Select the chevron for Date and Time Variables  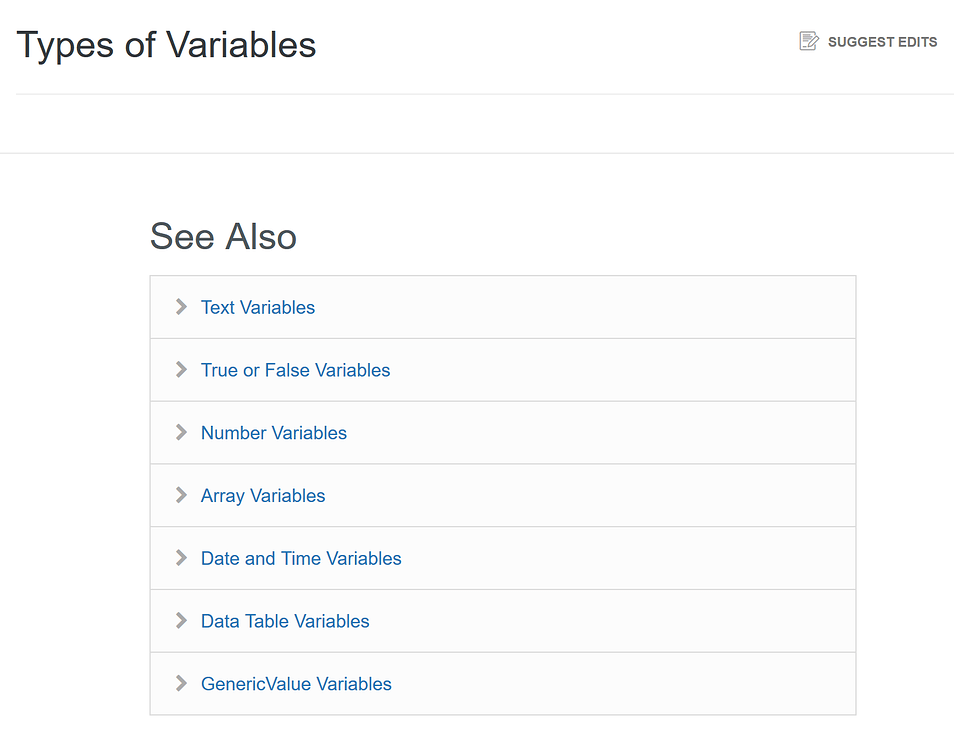point(181,558)
